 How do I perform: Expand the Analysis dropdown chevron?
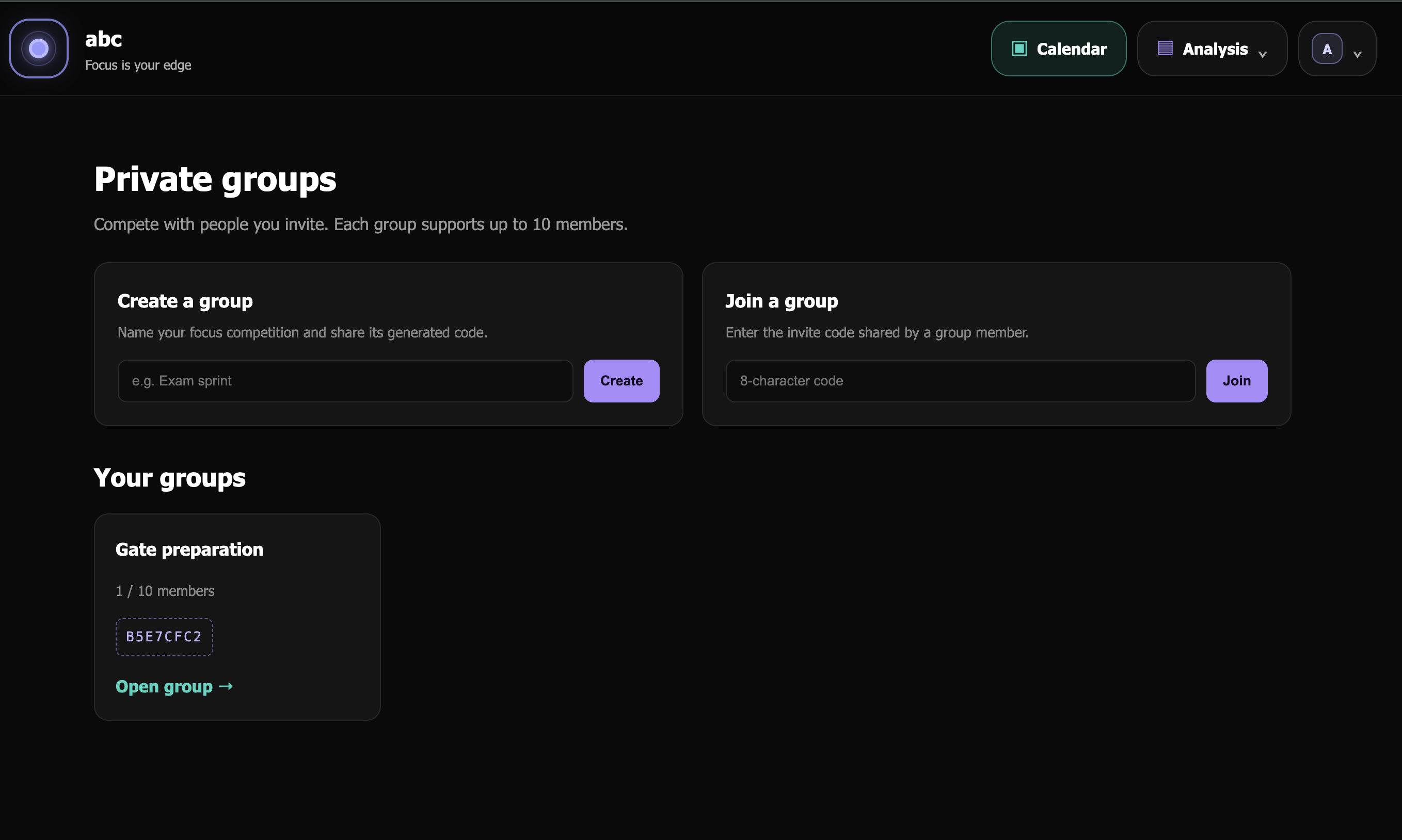1262,54
